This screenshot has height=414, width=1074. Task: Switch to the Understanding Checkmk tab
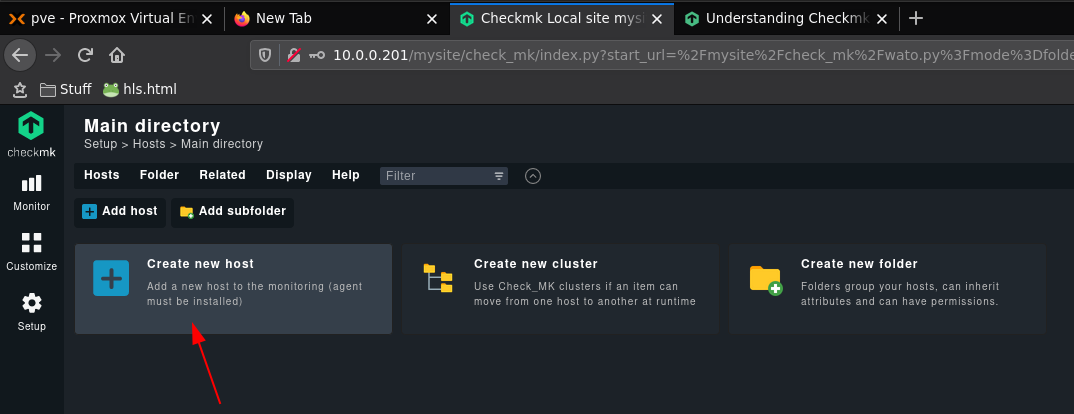click(x=787, y=19)
